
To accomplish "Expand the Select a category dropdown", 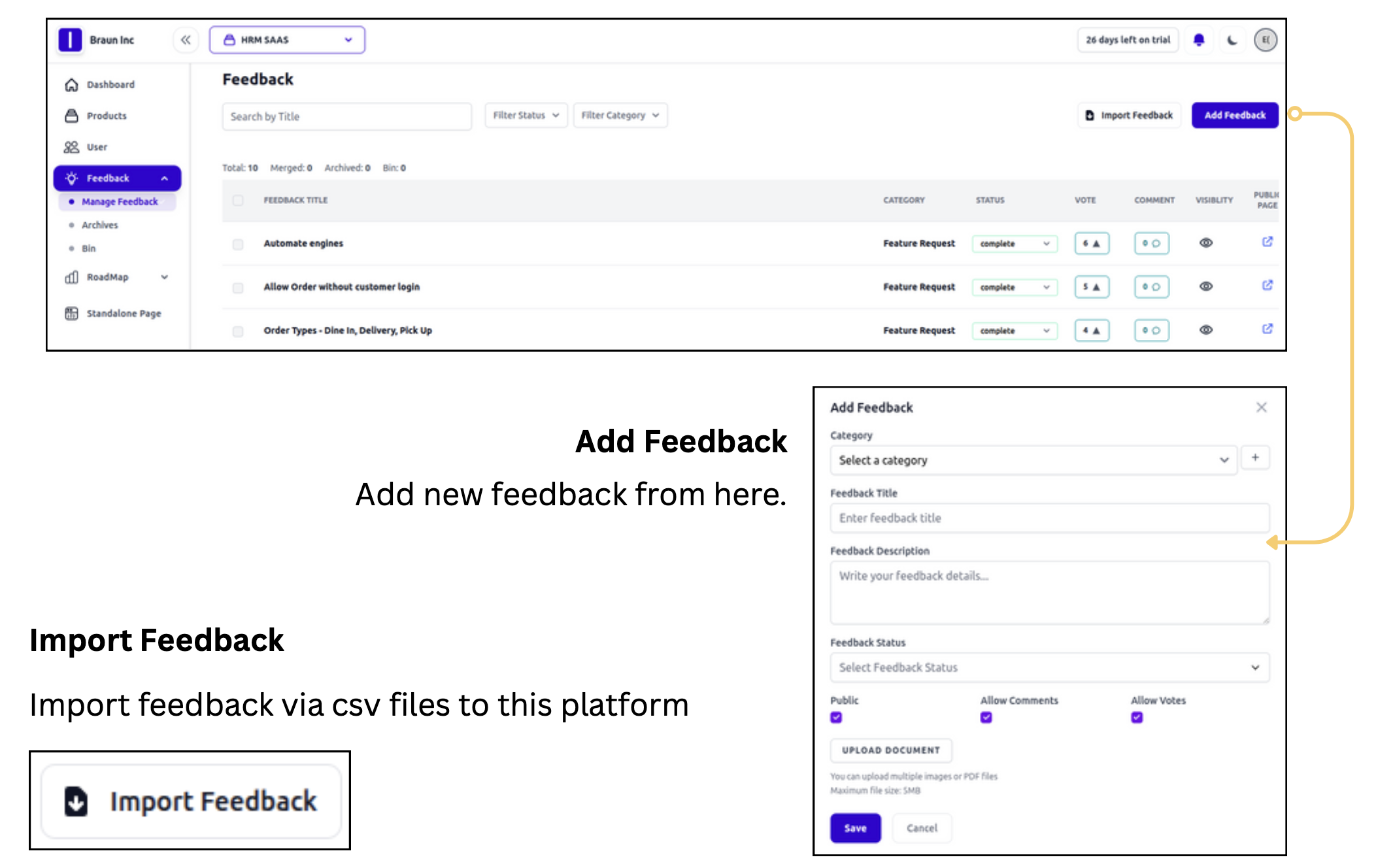I will click(1033, 460).
